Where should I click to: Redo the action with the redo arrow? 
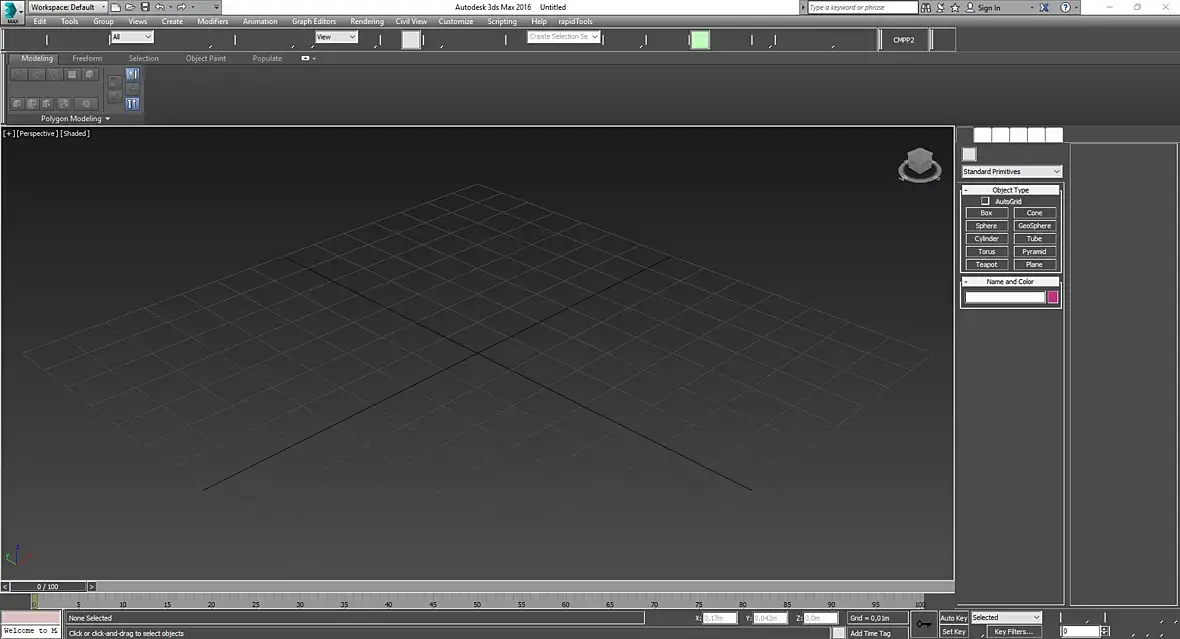tap(181, 7)
